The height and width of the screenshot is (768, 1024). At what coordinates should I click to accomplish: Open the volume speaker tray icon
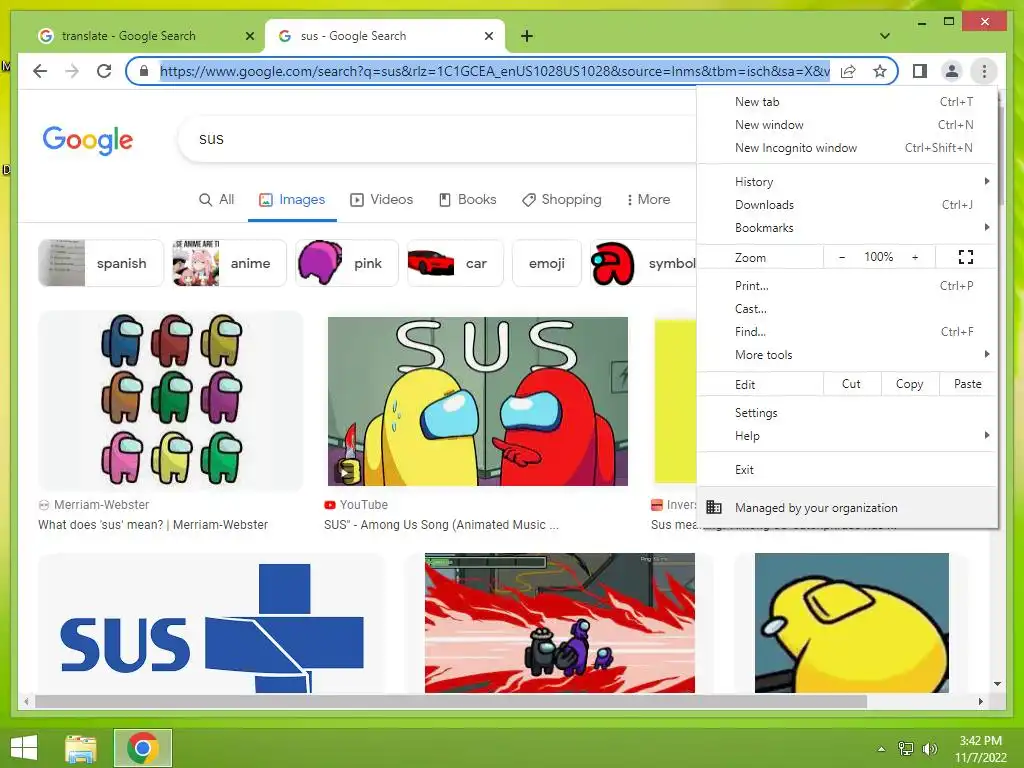pyautogui.click(x=929, y=748)
